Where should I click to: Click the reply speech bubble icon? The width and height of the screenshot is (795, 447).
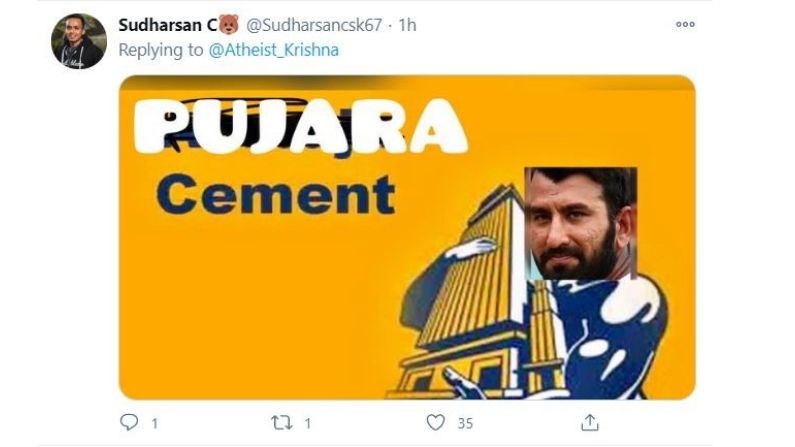click(x=129, y=422)
